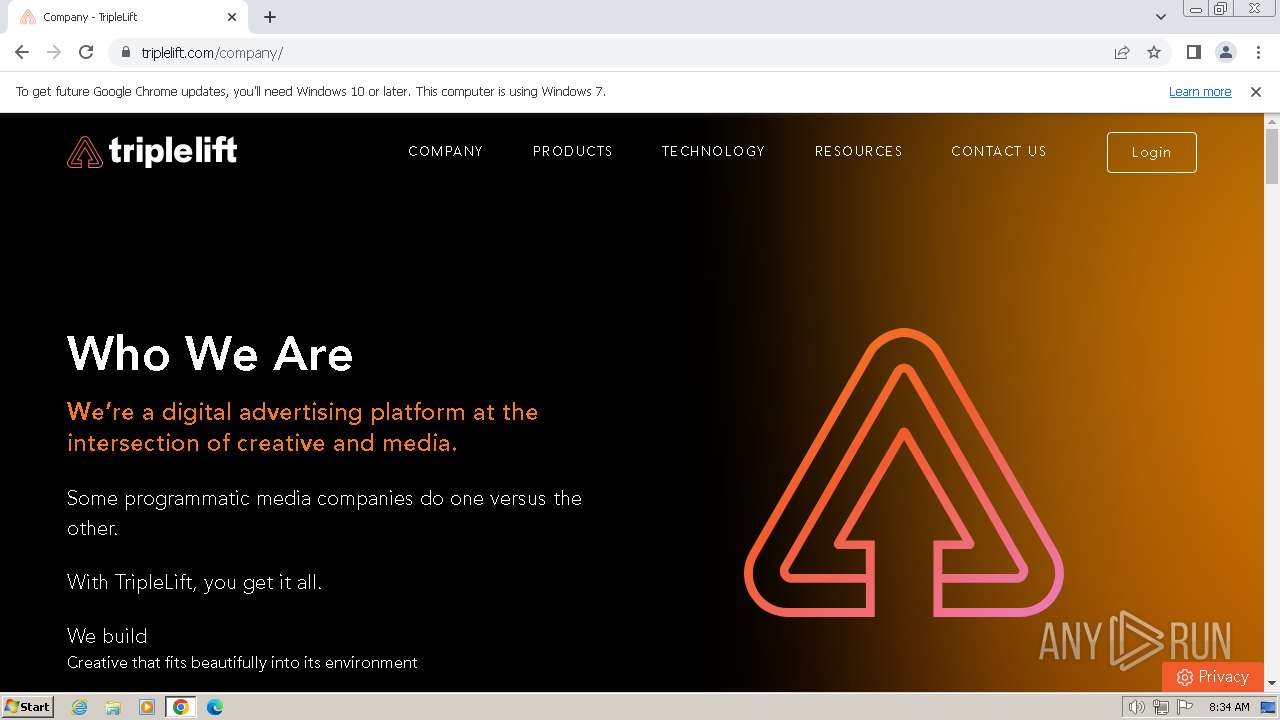The width and height of the screenshot is (1280, 720).
Task: Open the TECHNOLOGY navigation menu
Action: 713,151
